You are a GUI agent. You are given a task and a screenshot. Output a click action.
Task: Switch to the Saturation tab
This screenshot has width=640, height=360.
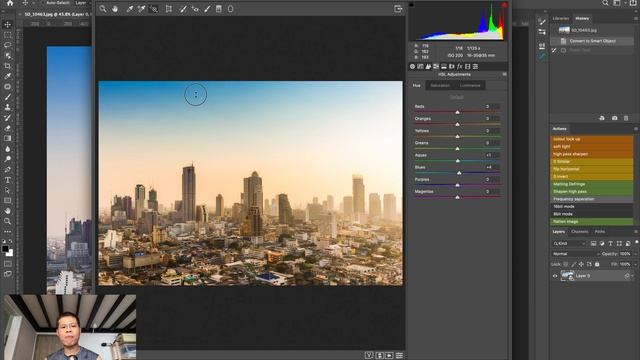click(440, 85)
